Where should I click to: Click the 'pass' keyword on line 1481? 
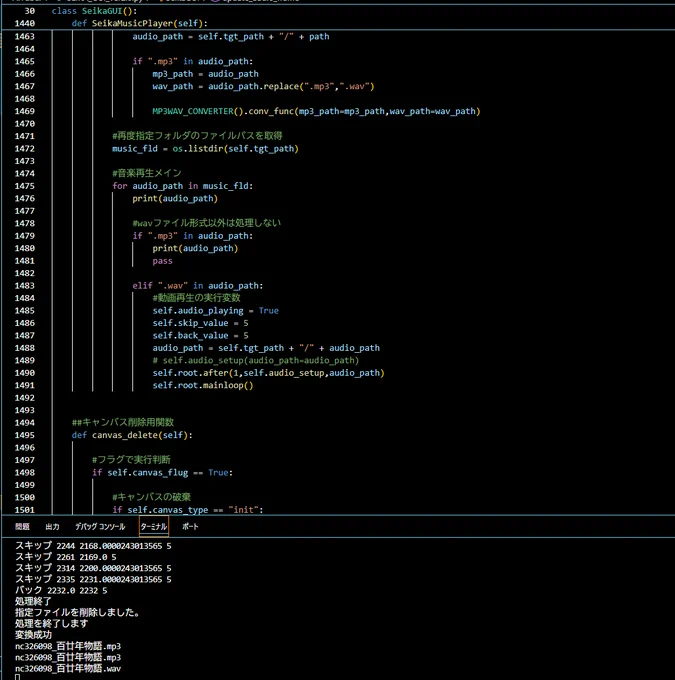pos(162,261)
